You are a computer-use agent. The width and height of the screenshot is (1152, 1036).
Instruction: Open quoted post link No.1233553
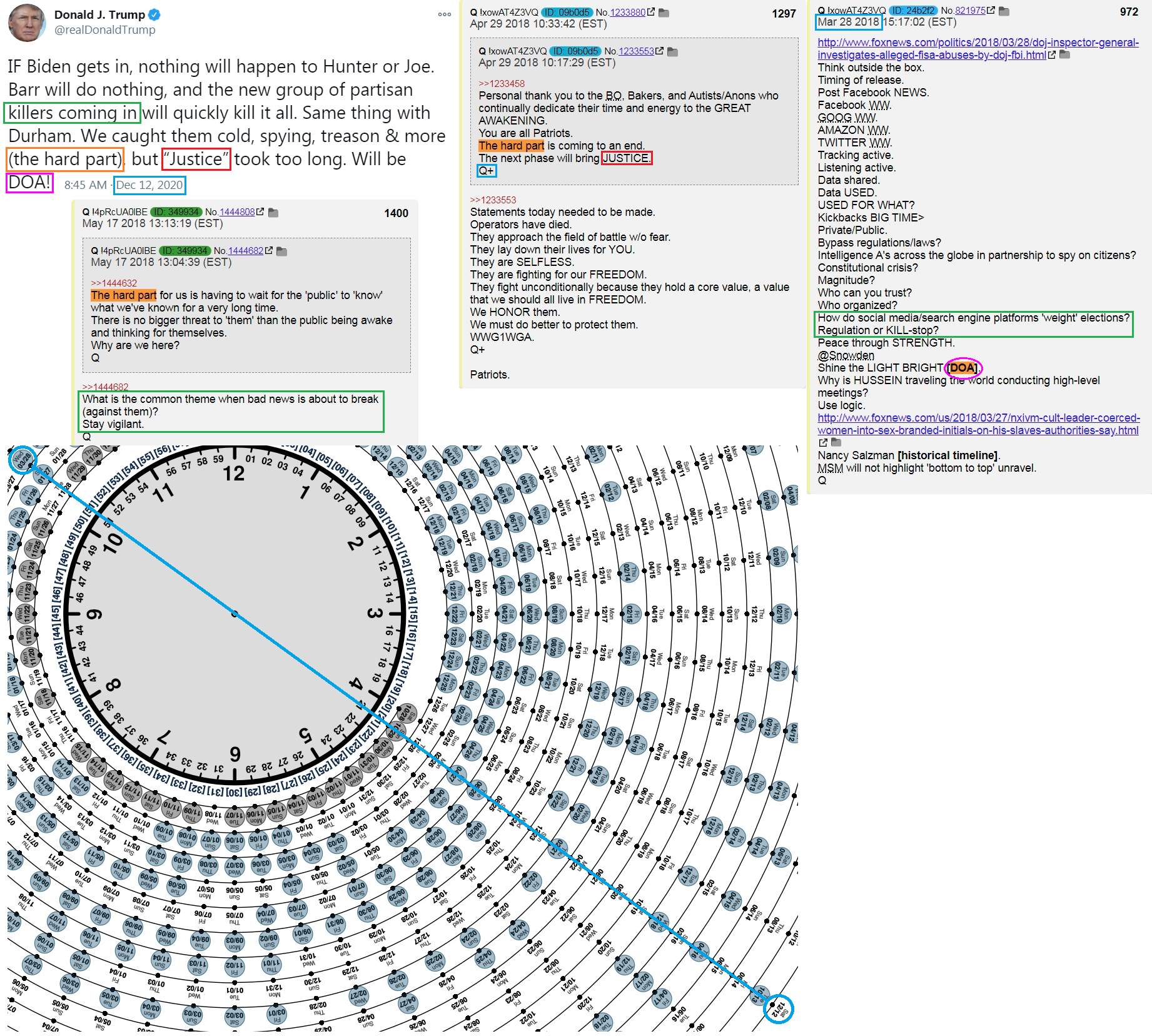[637, 51]
